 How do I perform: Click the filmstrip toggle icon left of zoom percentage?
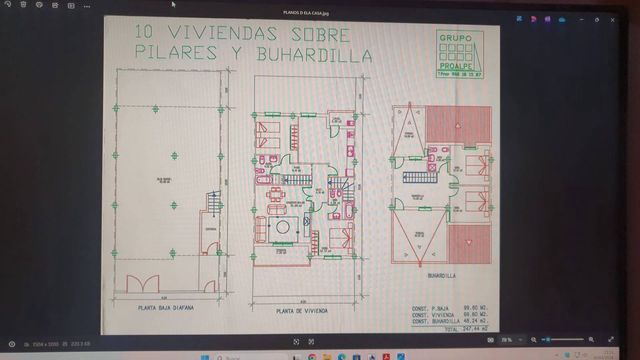(490, 340)
